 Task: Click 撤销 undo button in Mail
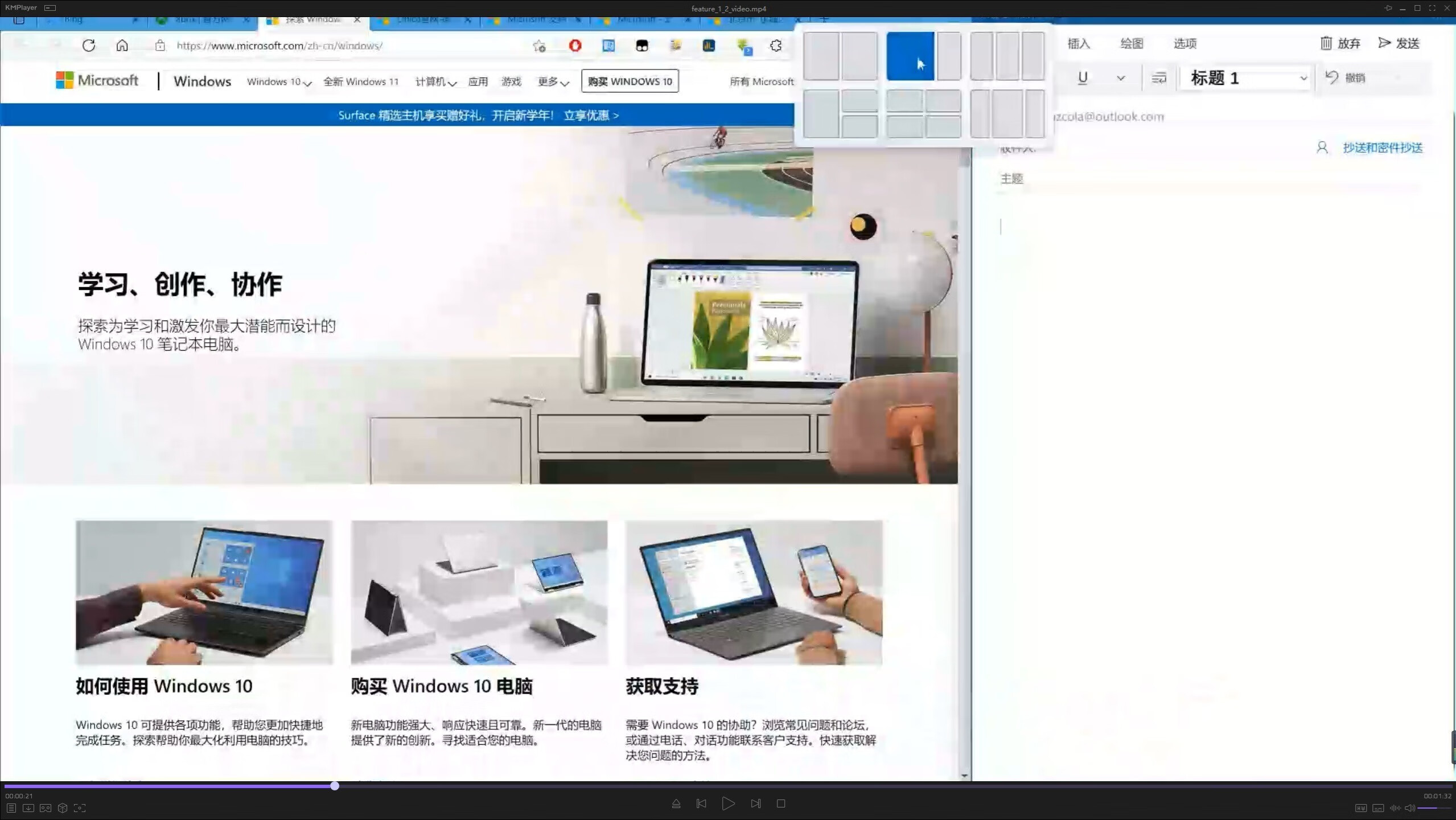click(x=1346, y=78)
